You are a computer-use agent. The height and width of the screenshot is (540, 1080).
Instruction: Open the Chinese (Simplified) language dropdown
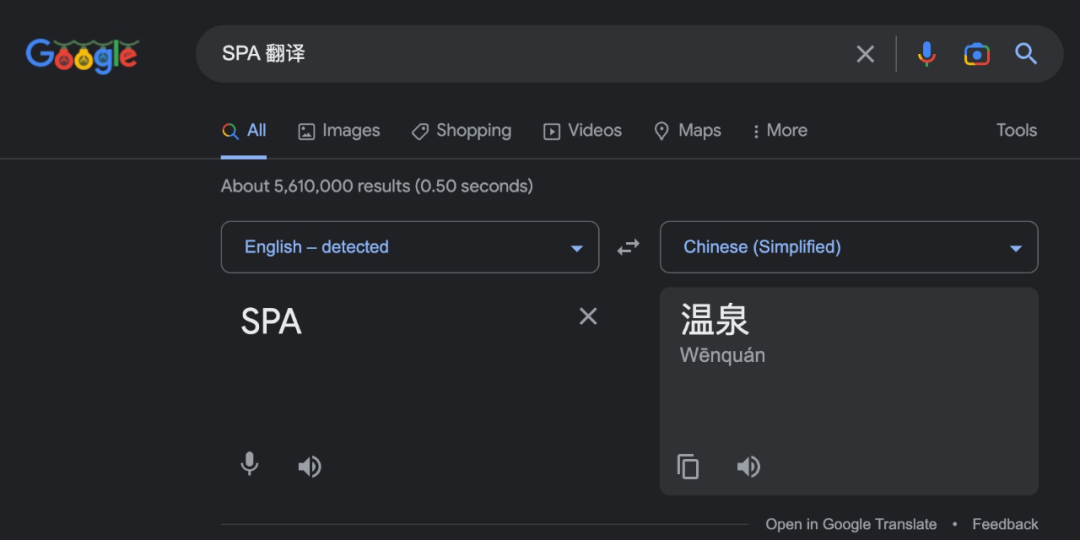click(x=849, y=247)
